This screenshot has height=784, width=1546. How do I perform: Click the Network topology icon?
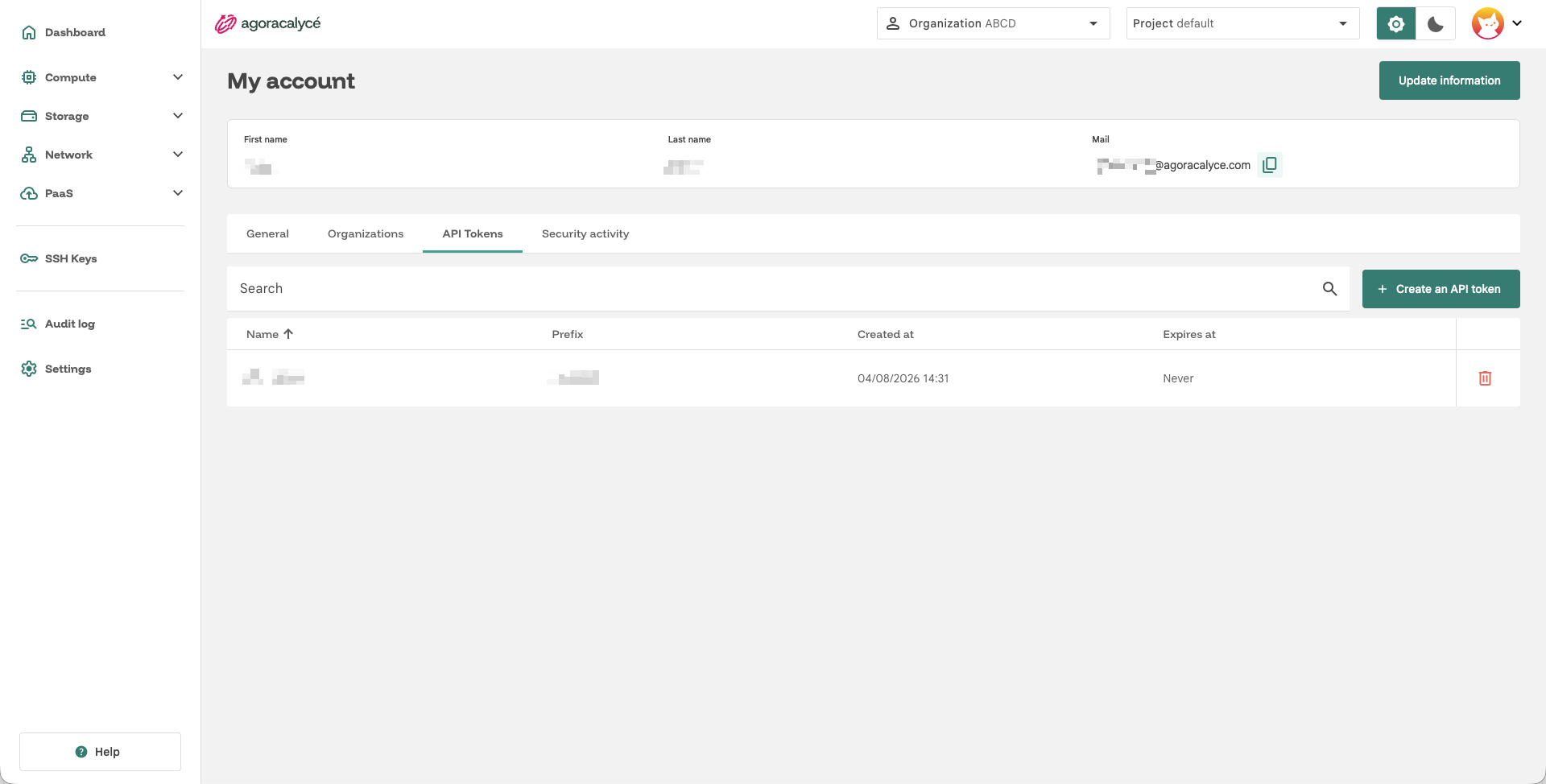click(29, 155)
